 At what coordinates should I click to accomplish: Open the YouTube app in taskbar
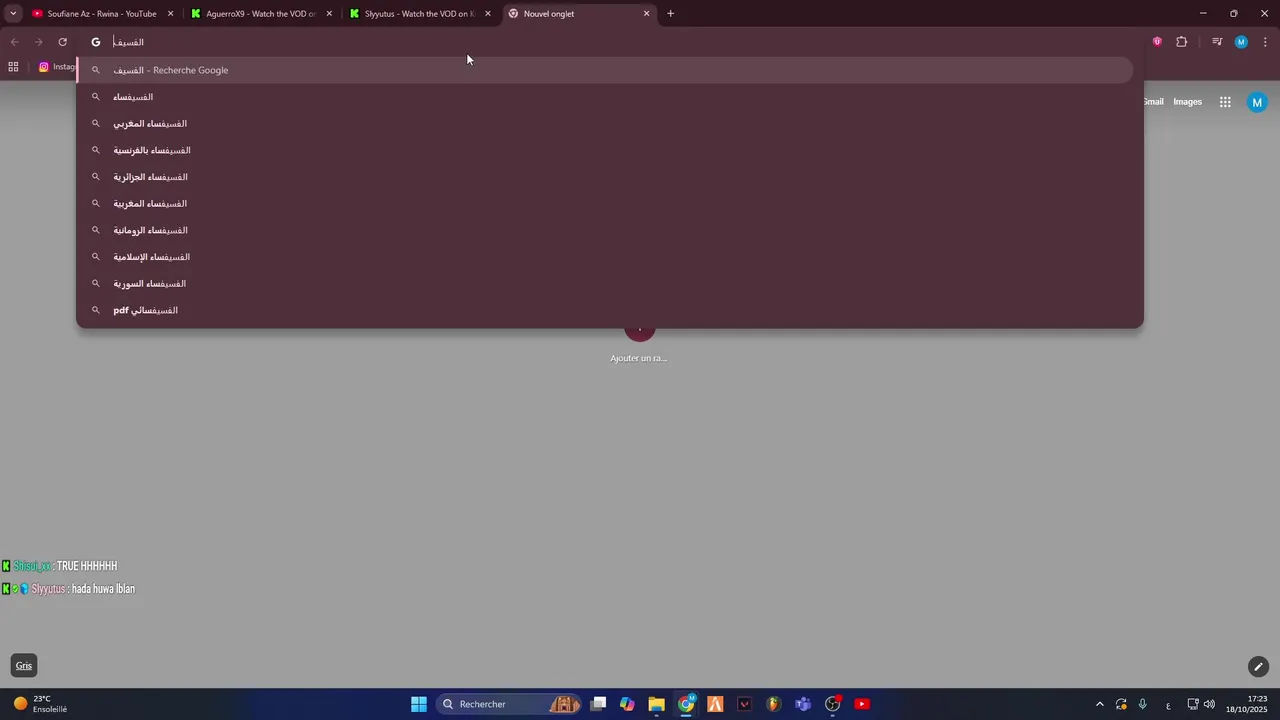[x=862, y=704]
